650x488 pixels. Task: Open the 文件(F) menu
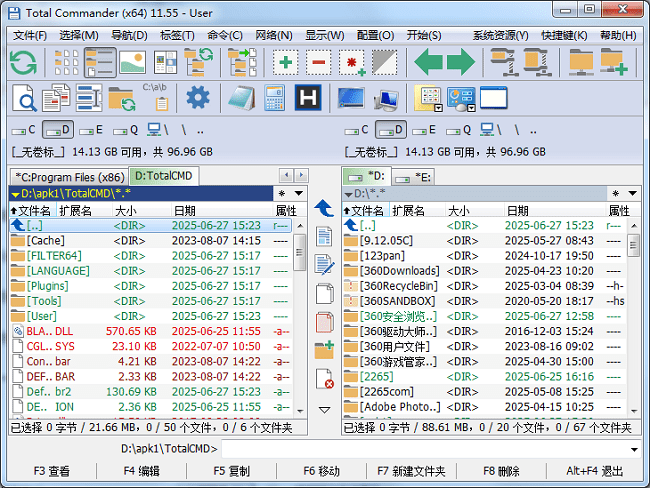pyautogui.click(x=30, y=35)
